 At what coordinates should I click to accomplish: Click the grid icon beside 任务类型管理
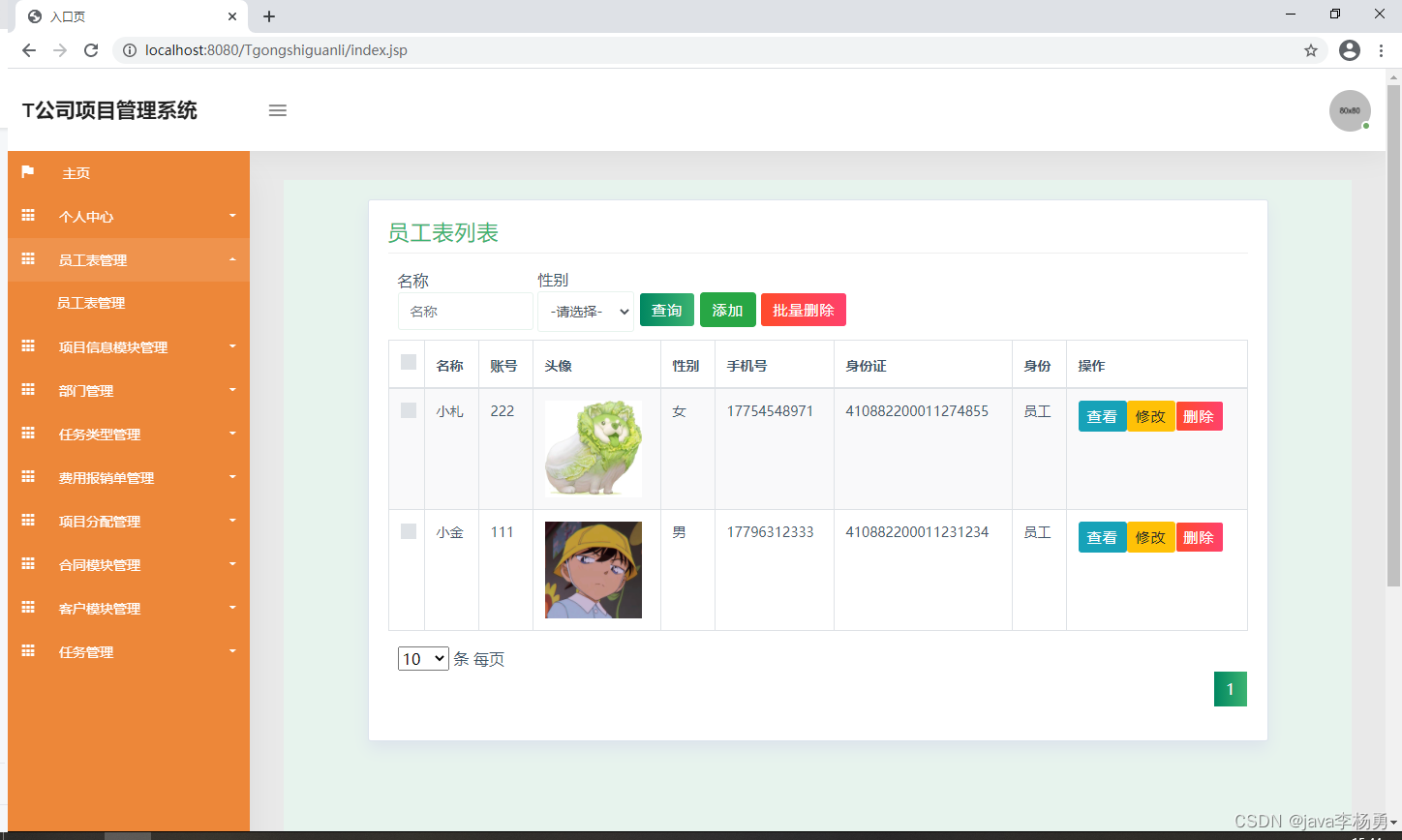point(28,434)
